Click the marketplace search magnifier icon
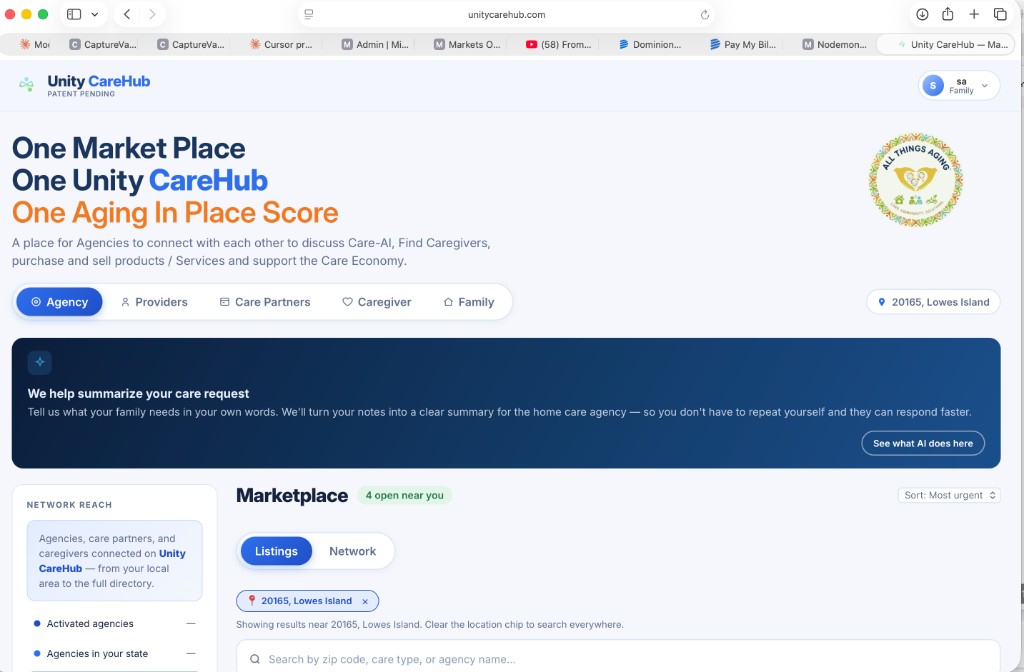1024x672 pixels. (x=255, y=659)
